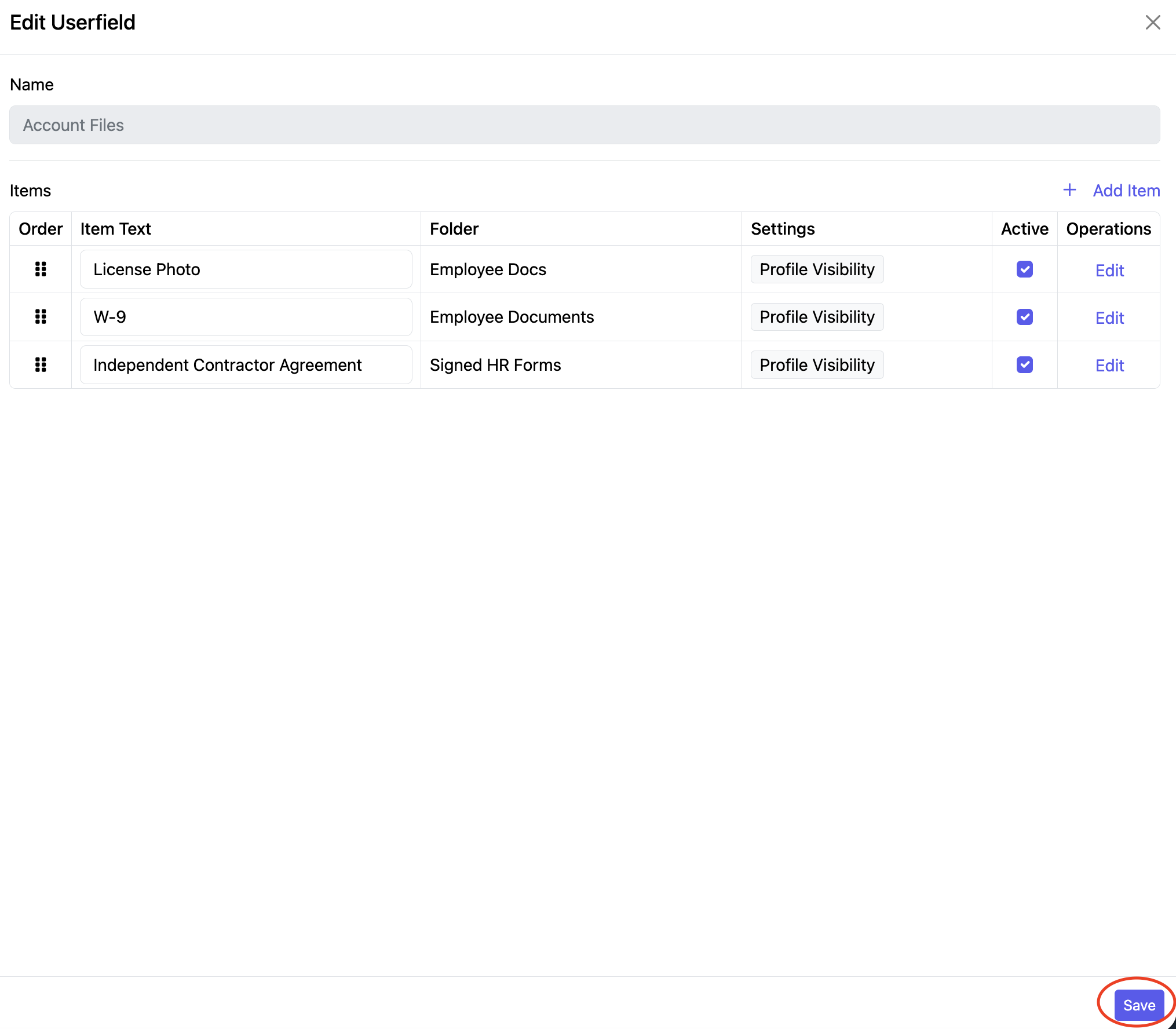Open Profile Visibility for License Photo
Viewport: 1176px width, 1029px height.
[816, 269]
